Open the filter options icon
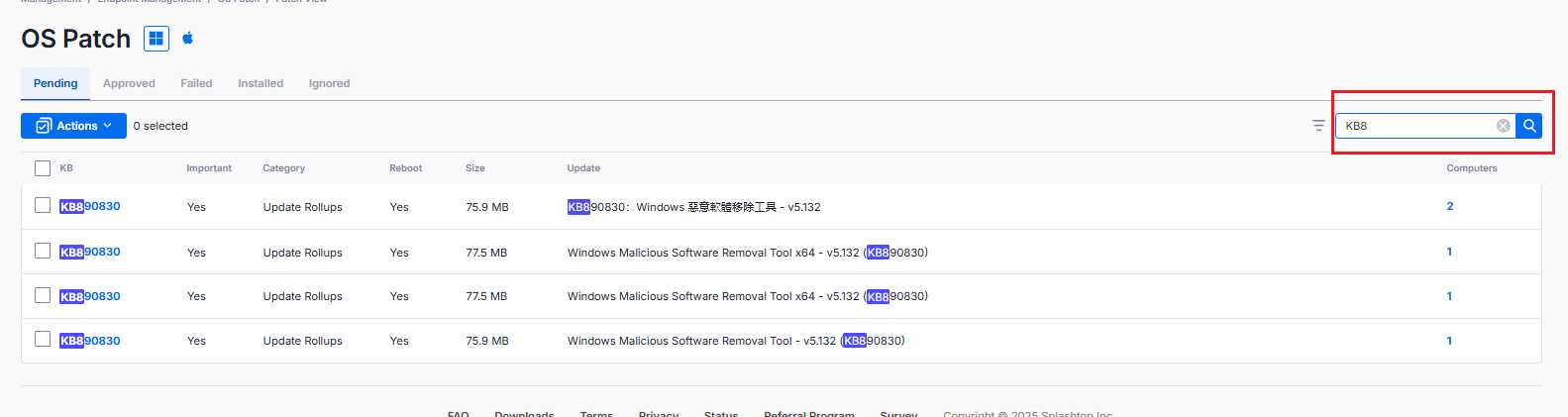 tap(1318, 126)
